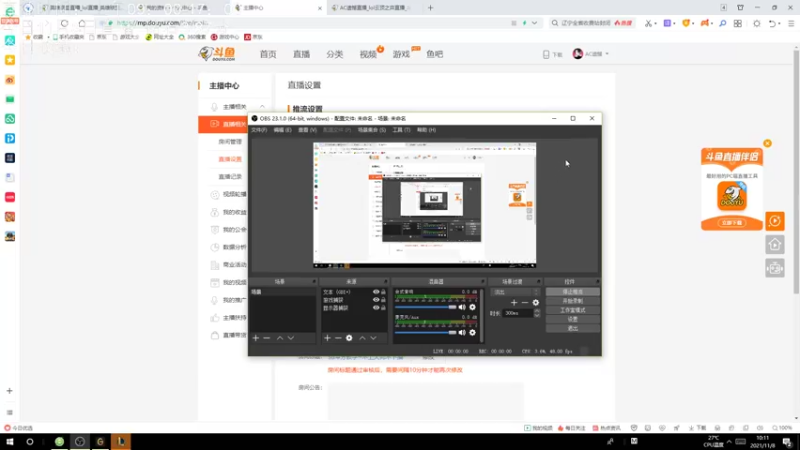Viewport: 800px width, 450px height.
Task: Add a new source with plus icon
Action: [327, 338]
